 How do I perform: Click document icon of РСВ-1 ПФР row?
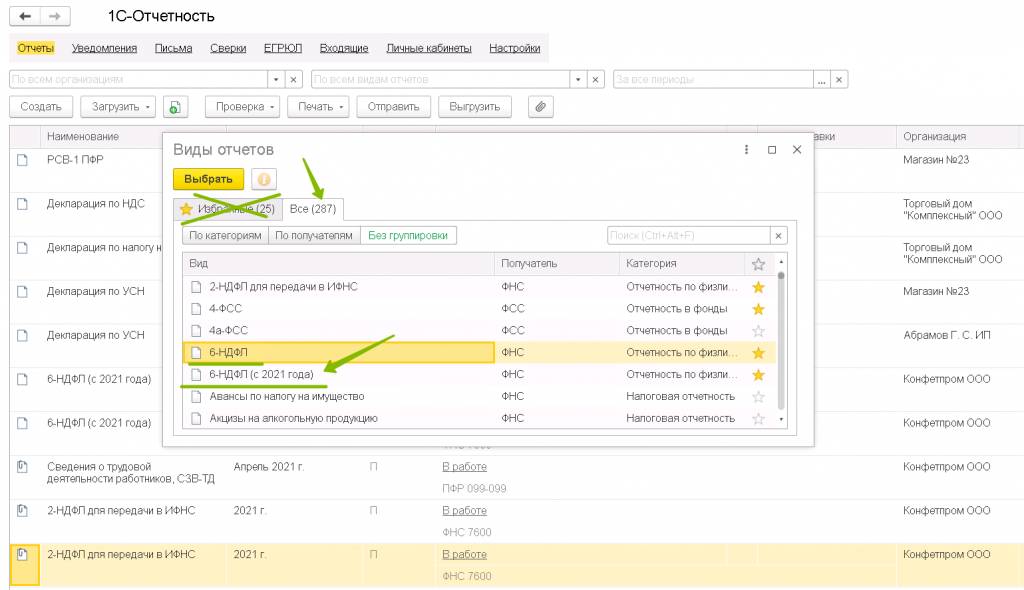(x=22, y=160)
